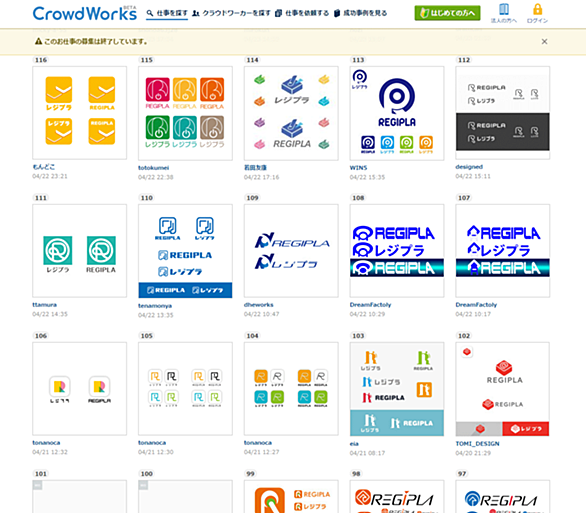Click timestamp 04/20 21:29
This screenshot has height=513, width=586.
coord(473,453)
